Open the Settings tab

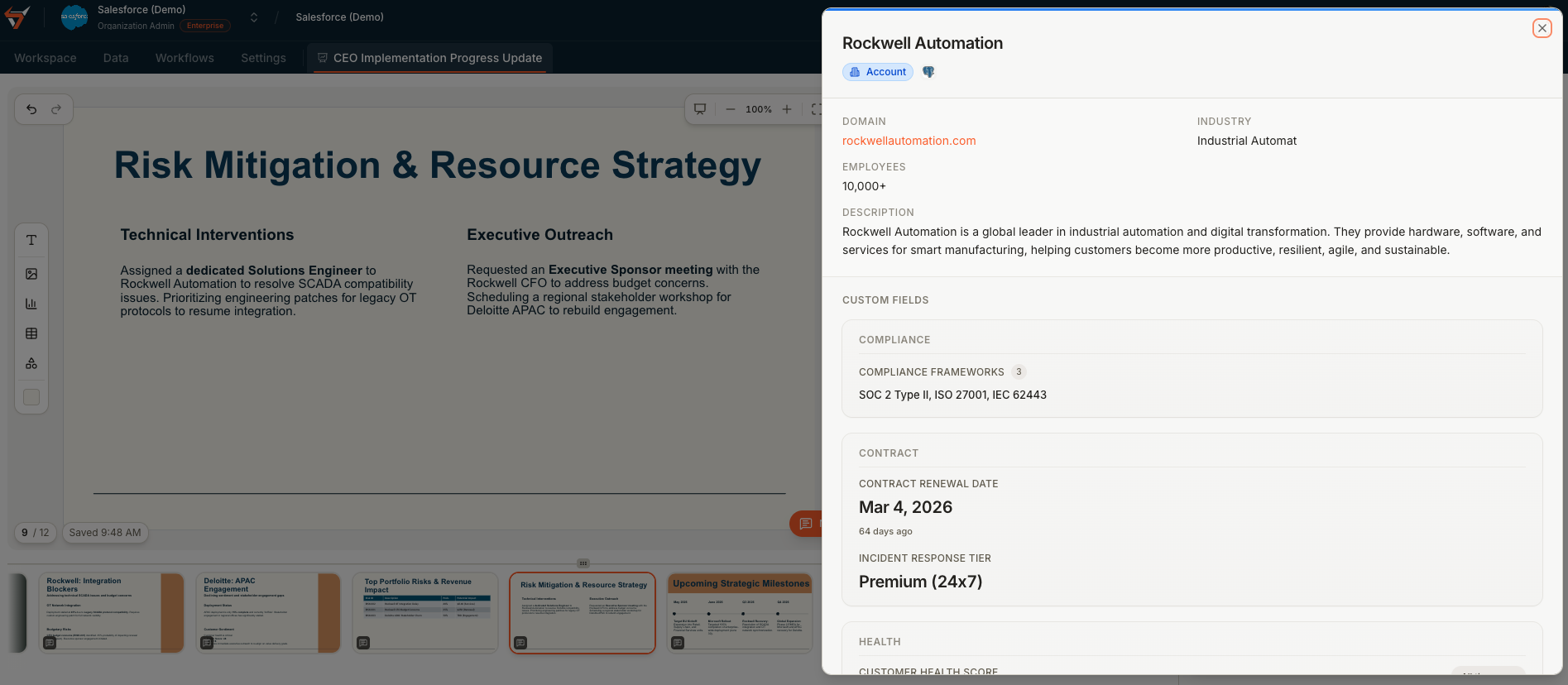(263, 58)
